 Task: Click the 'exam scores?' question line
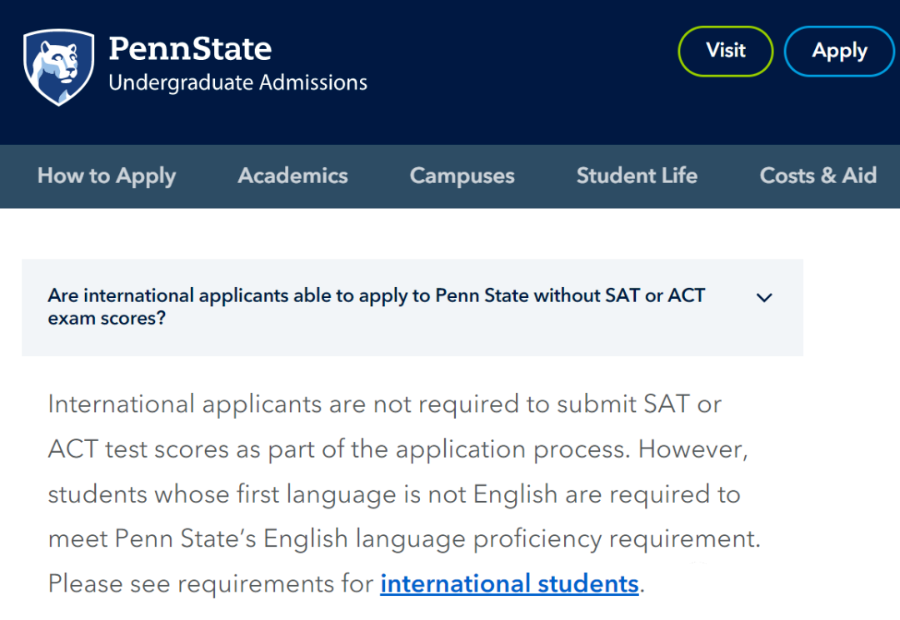pos(107,319)
